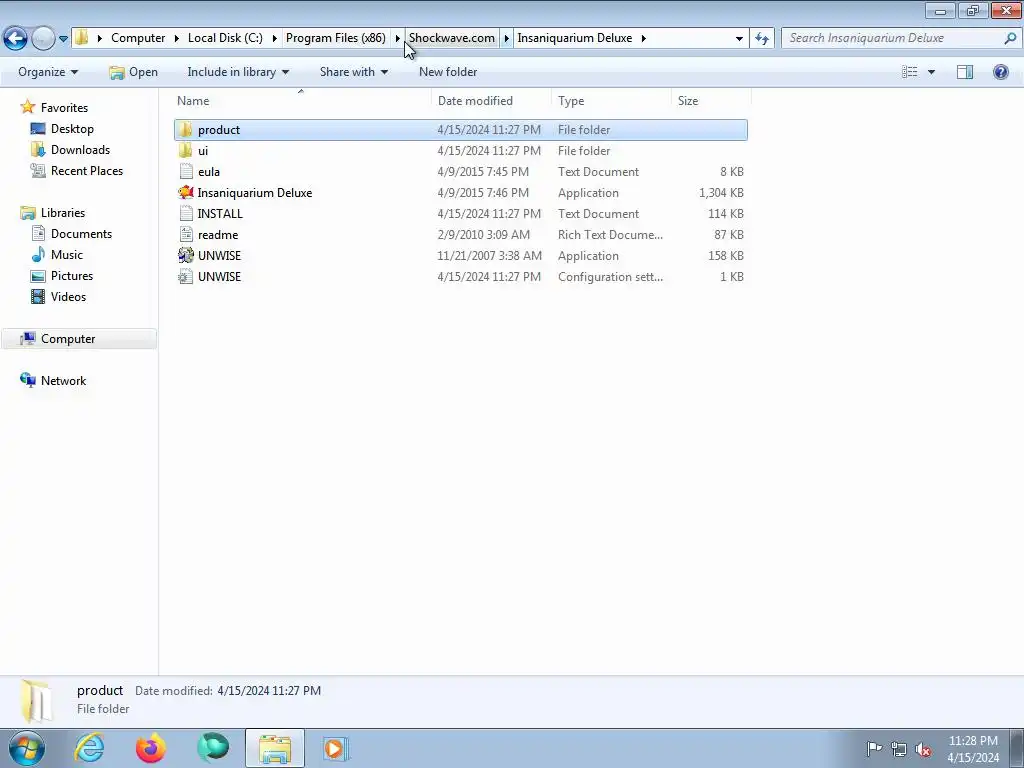The height and width of the screenshot is (768, 1024).
Task: Open the Organize menu
Action: (x=48, y=72)
